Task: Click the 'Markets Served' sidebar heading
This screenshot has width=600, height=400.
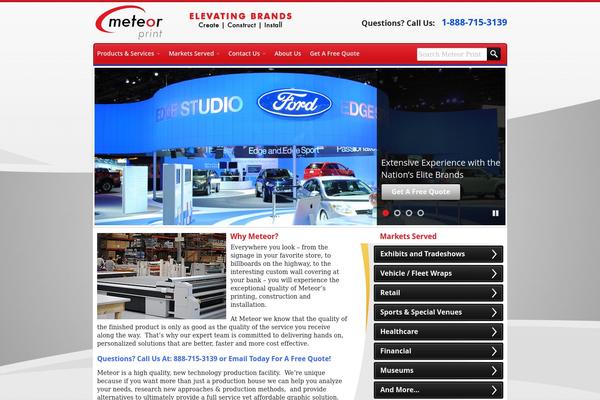Action: pos(408,236)
